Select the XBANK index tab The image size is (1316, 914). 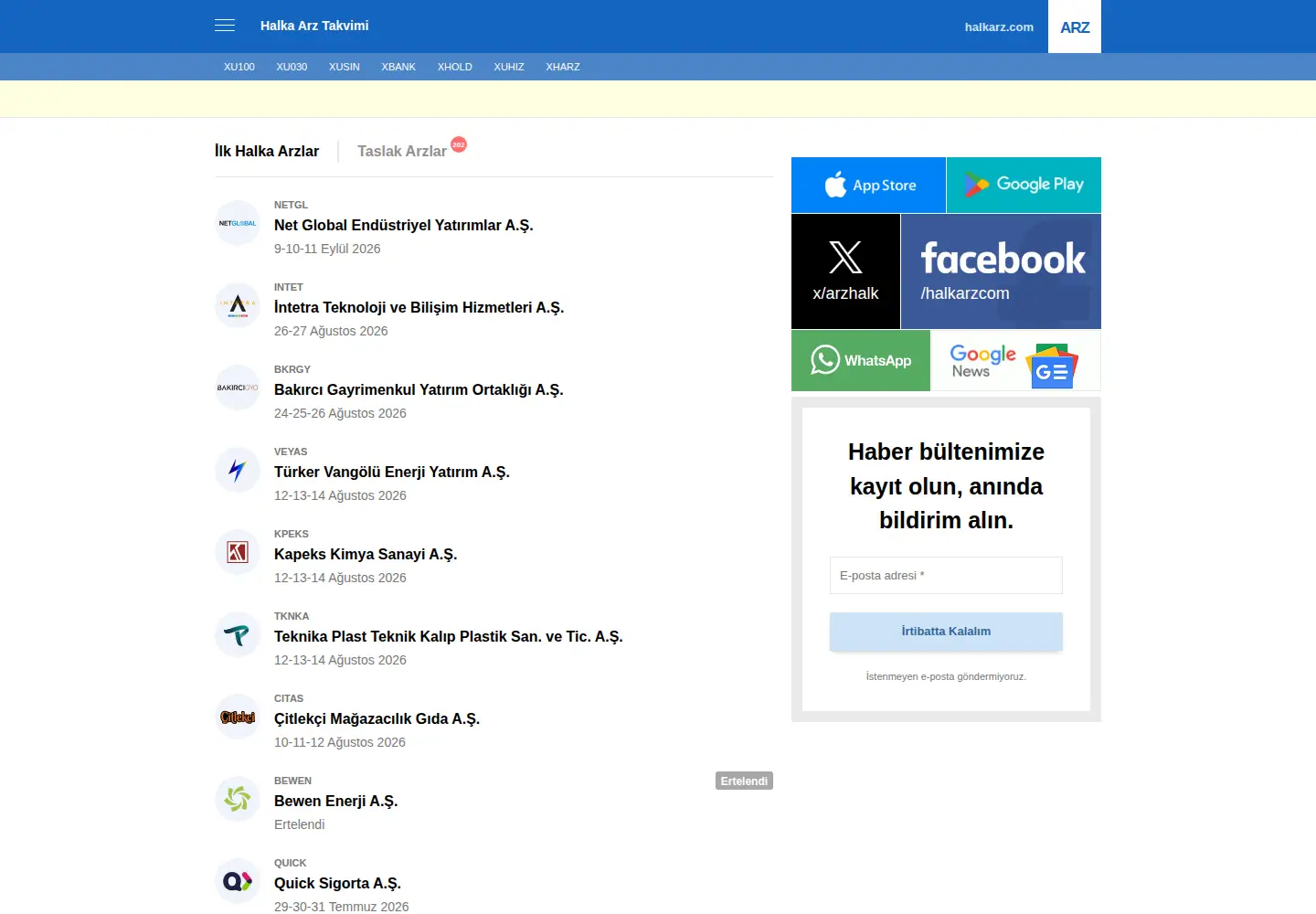[x=398, y=67]
